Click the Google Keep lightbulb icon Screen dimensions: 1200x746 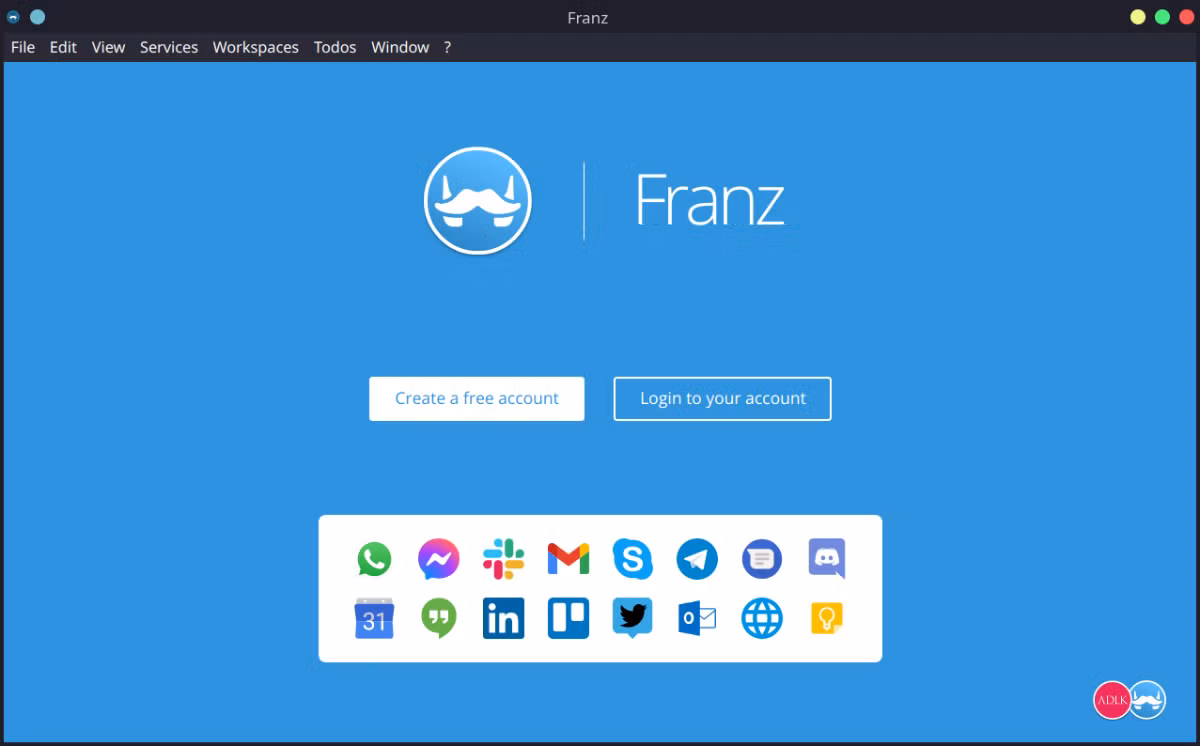[827, 619]
